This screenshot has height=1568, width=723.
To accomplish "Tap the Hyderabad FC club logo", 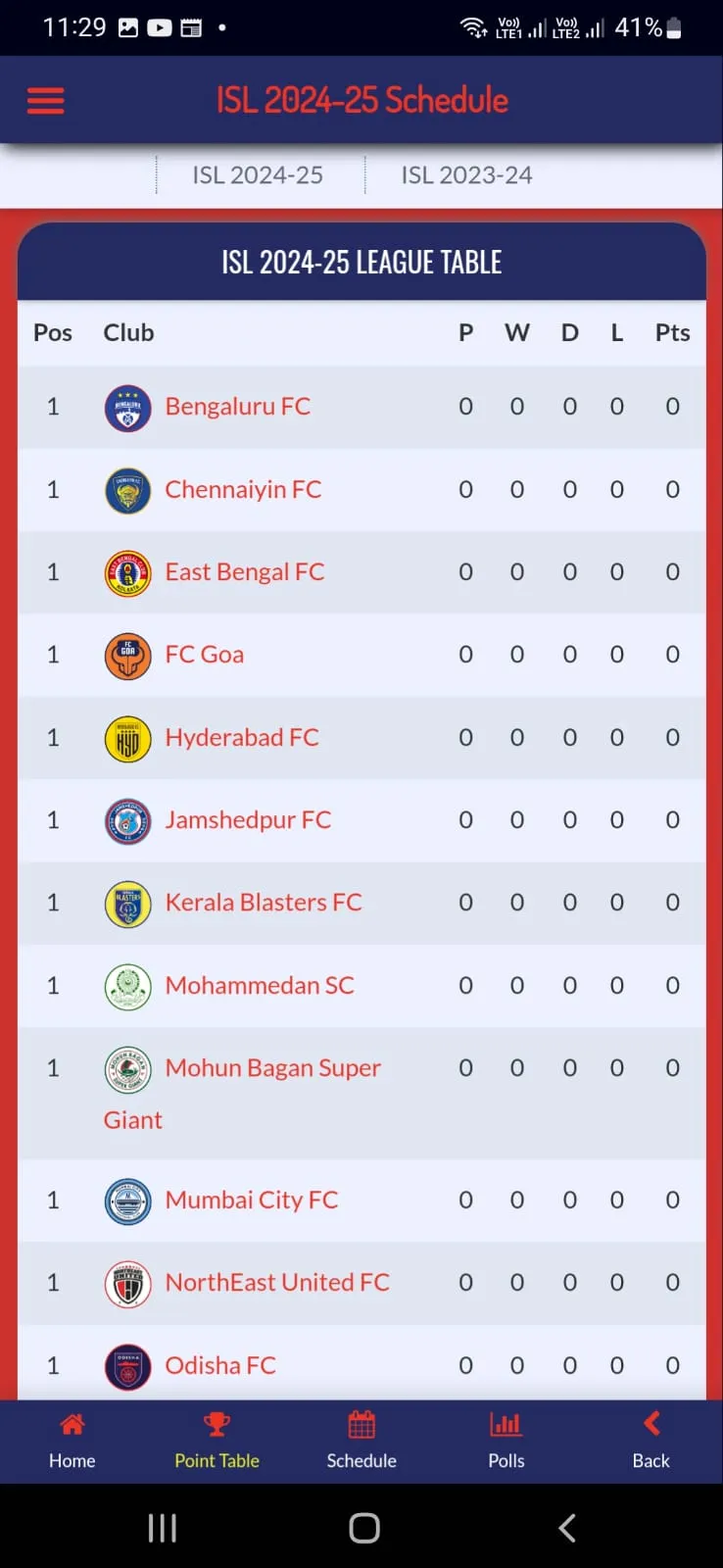I will coord(127,738).
